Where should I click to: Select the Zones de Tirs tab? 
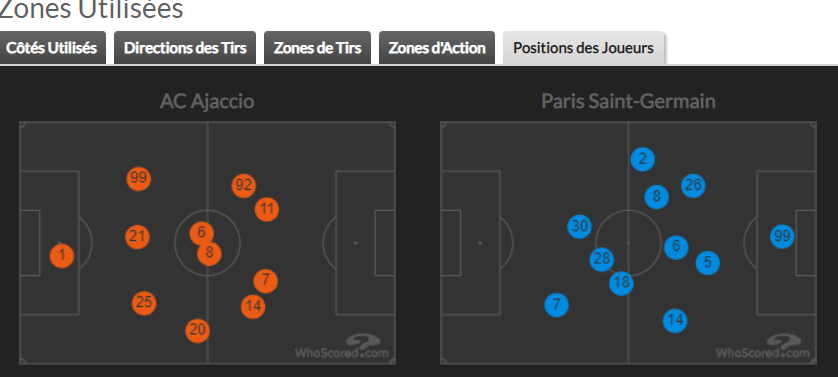pos(317,48)
